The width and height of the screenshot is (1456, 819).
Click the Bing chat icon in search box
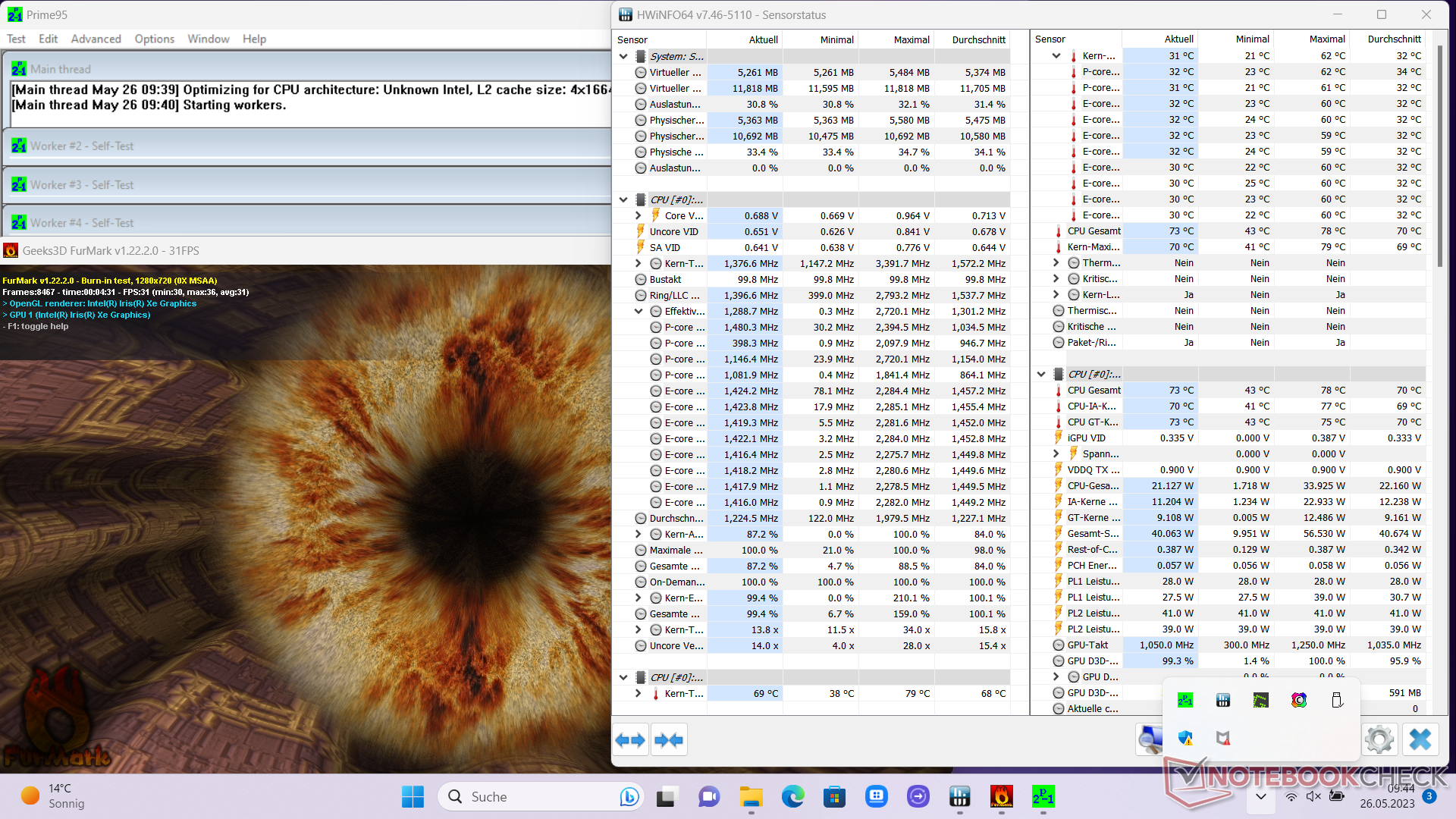(629, 796)
